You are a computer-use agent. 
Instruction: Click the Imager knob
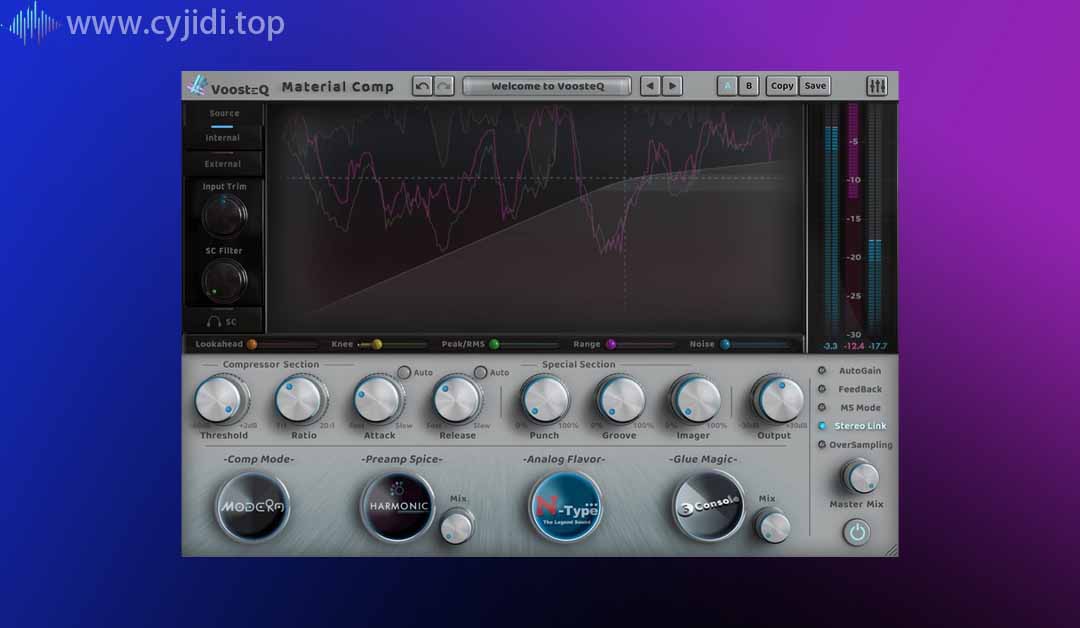[695, 399]
